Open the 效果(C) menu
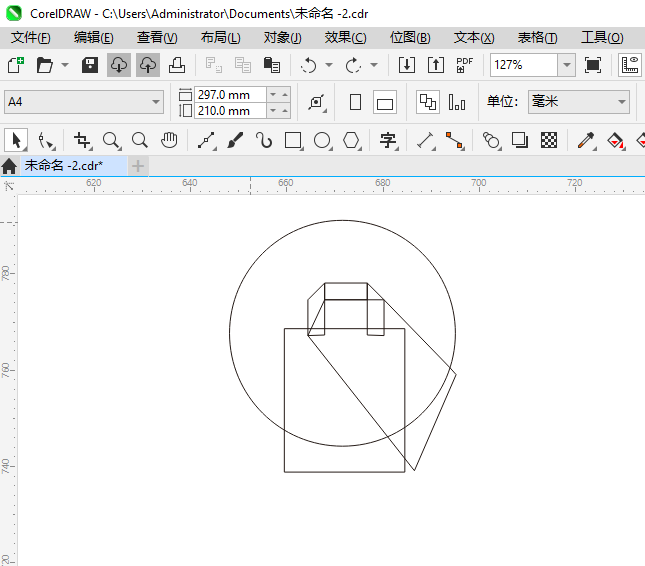The image size is (645, 566). [345, 37]
